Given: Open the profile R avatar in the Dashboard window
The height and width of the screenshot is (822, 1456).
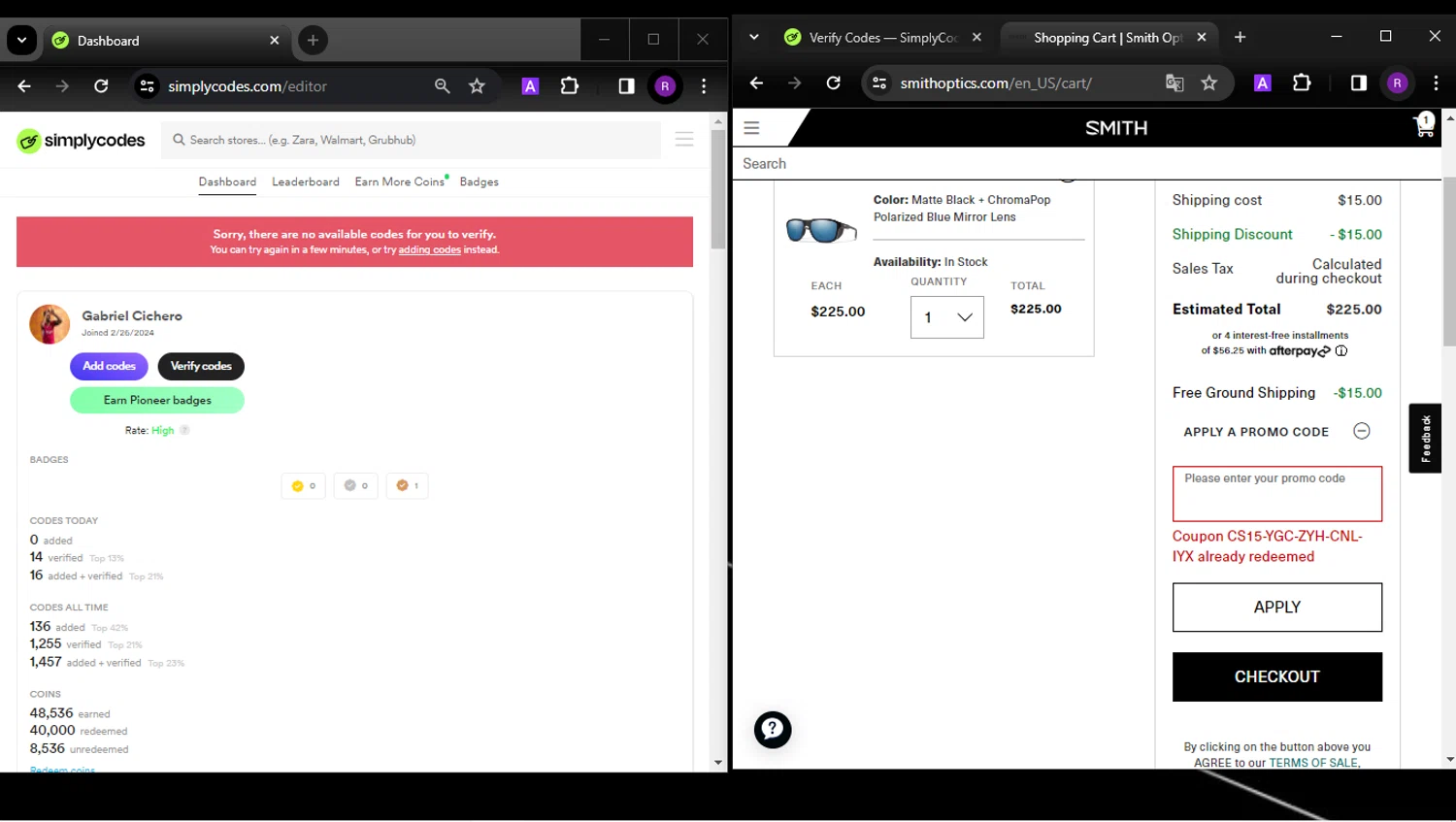Looking at the screenshot, I should (665, 86).
